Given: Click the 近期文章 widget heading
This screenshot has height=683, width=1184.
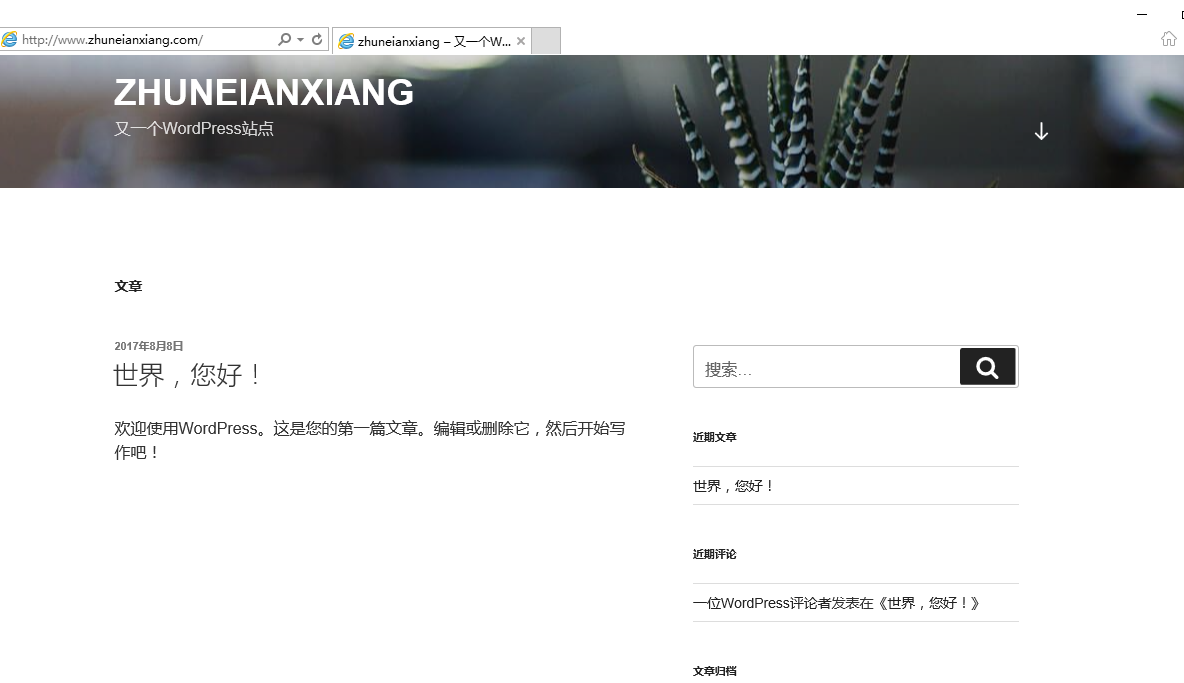Looking at the screenshot, I should 714,437.
